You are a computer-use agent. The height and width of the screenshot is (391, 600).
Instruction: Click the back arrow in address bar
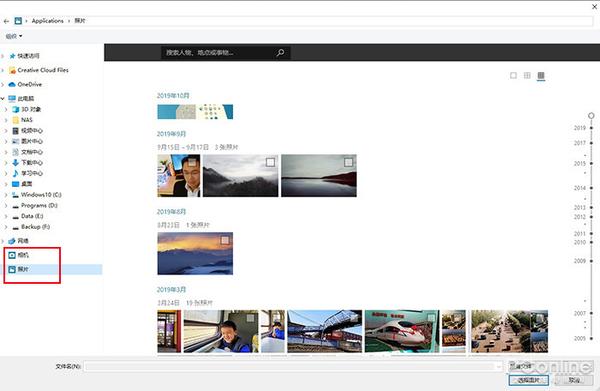tap(6, 21)
